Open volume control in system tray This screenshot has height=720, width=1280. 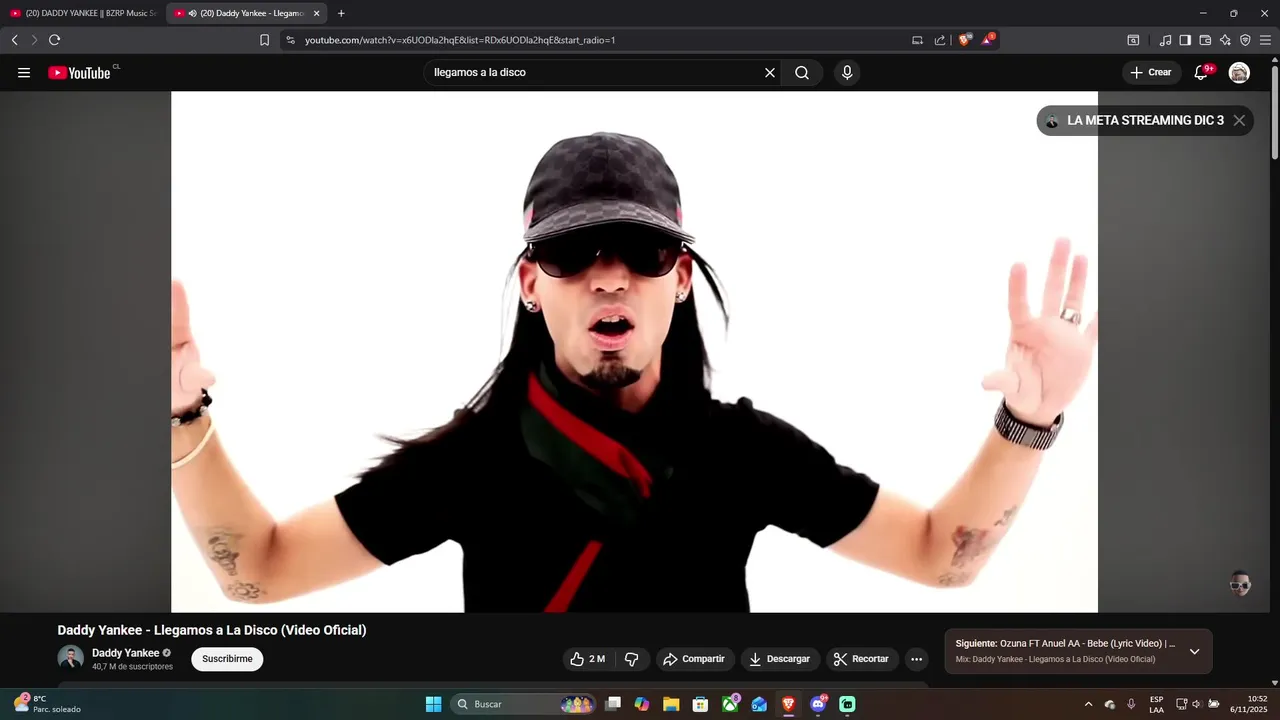pos(1196,704)
